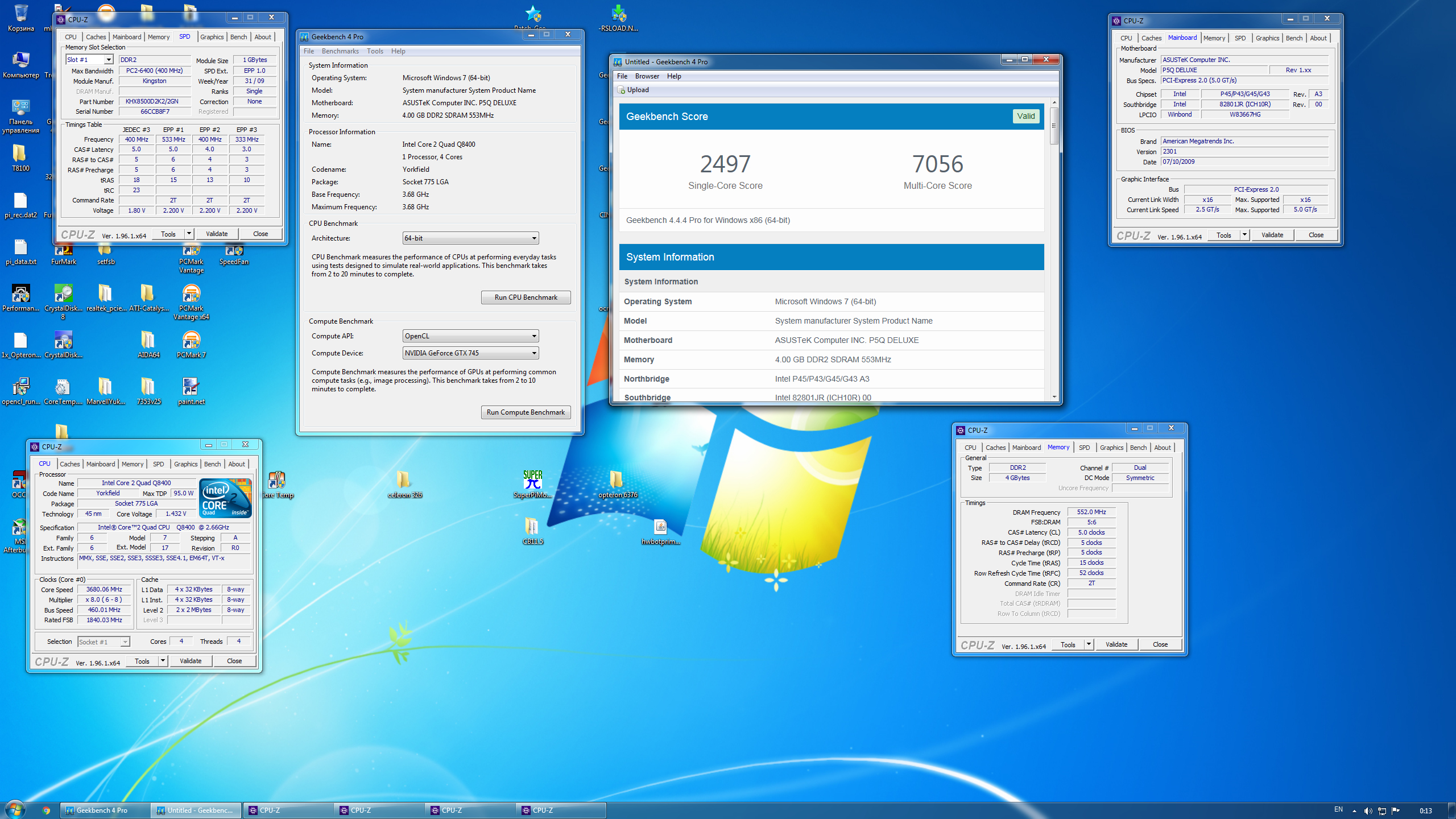Viewport: 1456px width, 819px height.
Task: Launch SuperPiMod desktop shortcut
Action: [x=533, y=485]
